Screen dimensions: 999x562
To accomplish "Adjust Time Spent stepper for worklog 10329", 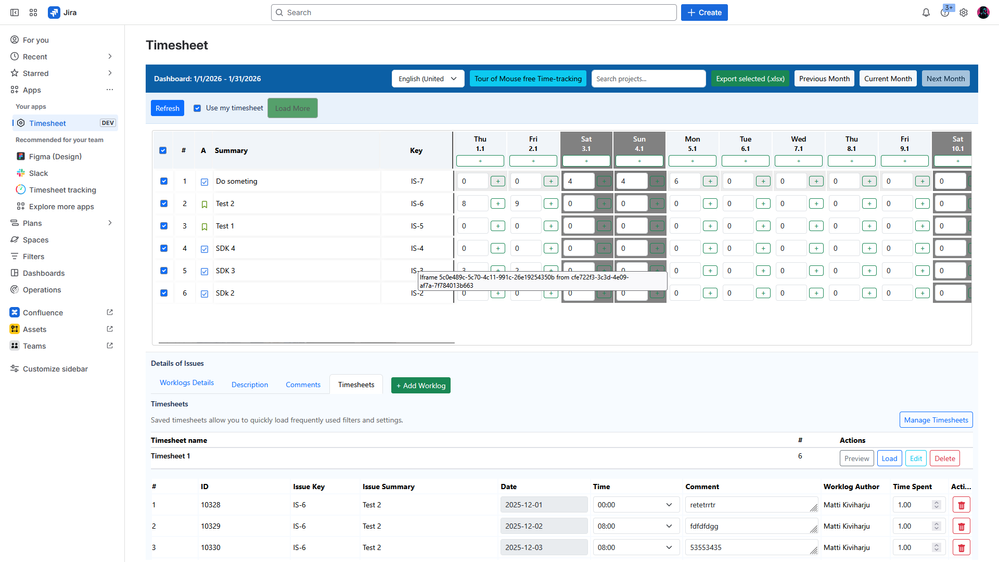I will [937, 526].
